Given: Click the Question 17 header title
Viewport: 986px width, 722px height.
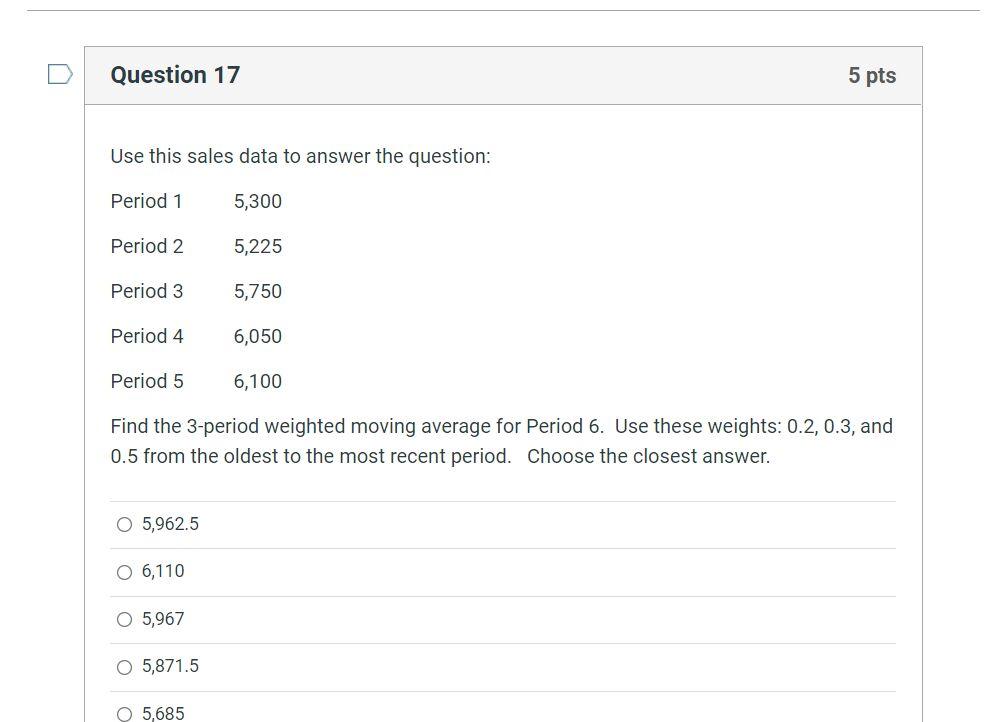Looking at the screenshot, I should click(175, 75).
